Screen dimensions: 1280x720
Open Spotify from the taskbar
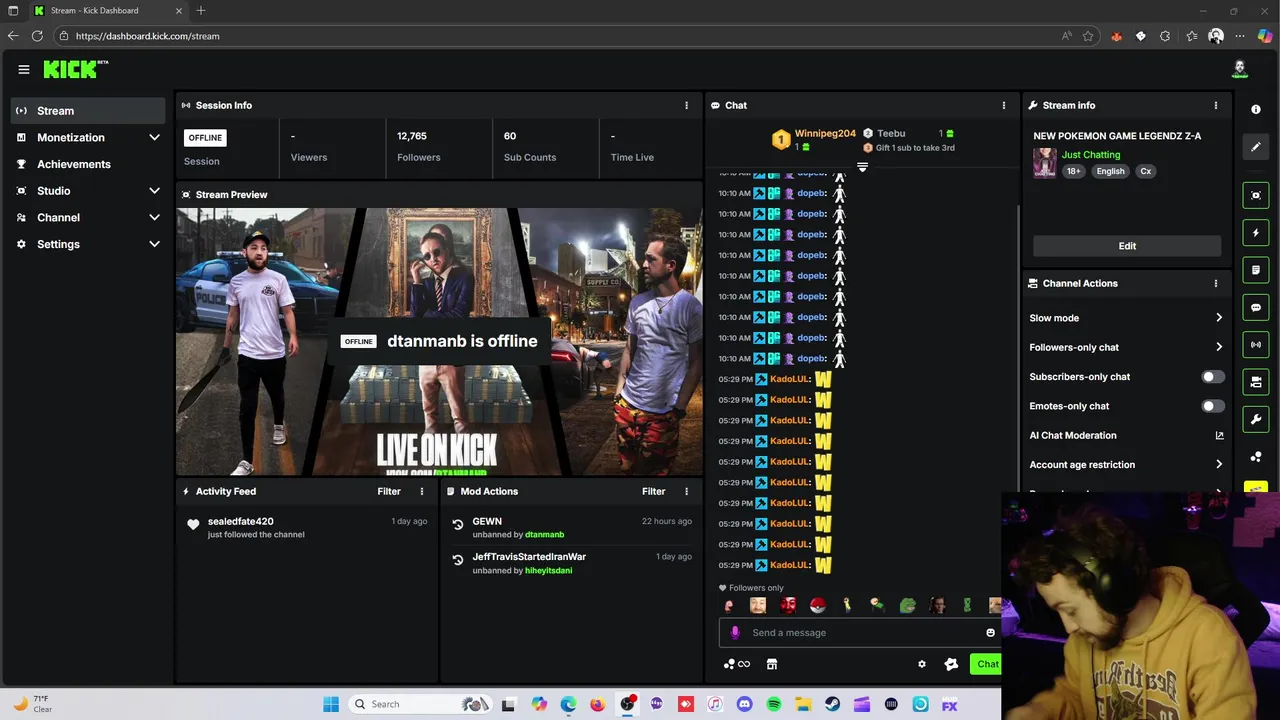[774, 704]
